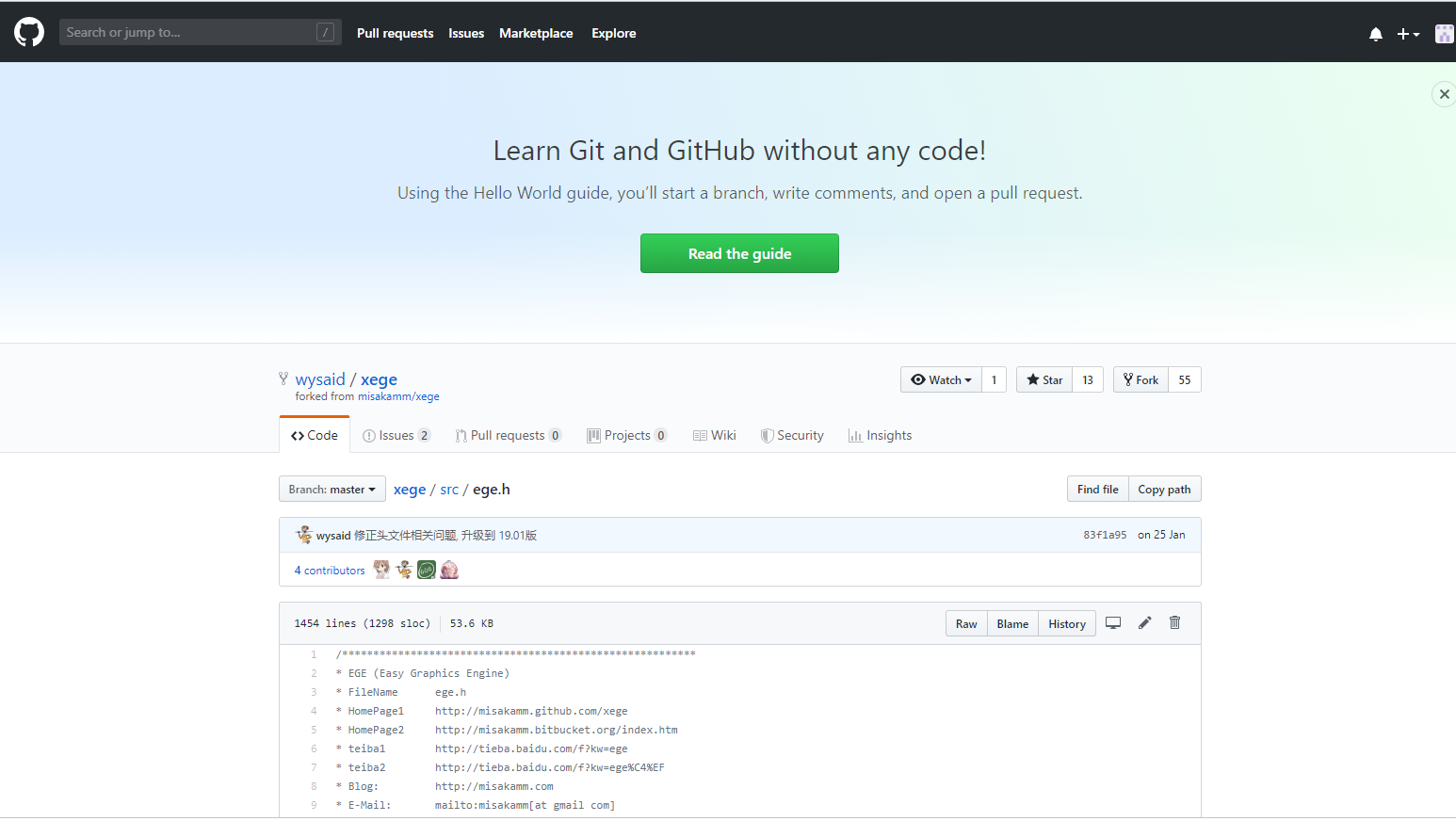Open the GitHub home logo

[29, 33]
